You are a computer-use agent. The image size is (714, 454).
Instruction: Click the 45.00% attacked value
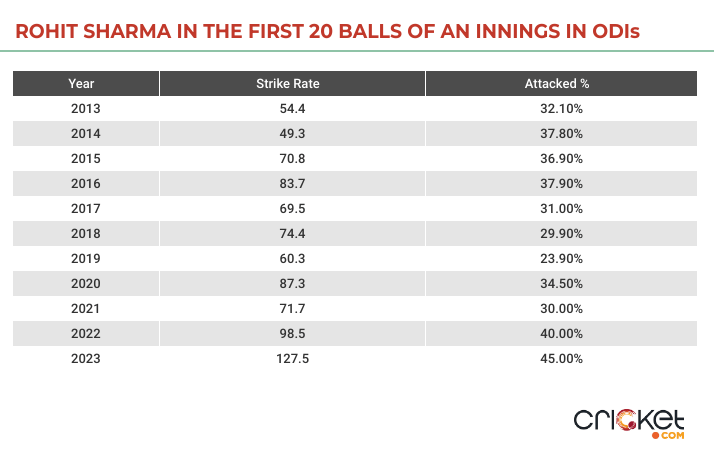click(554, 358)
